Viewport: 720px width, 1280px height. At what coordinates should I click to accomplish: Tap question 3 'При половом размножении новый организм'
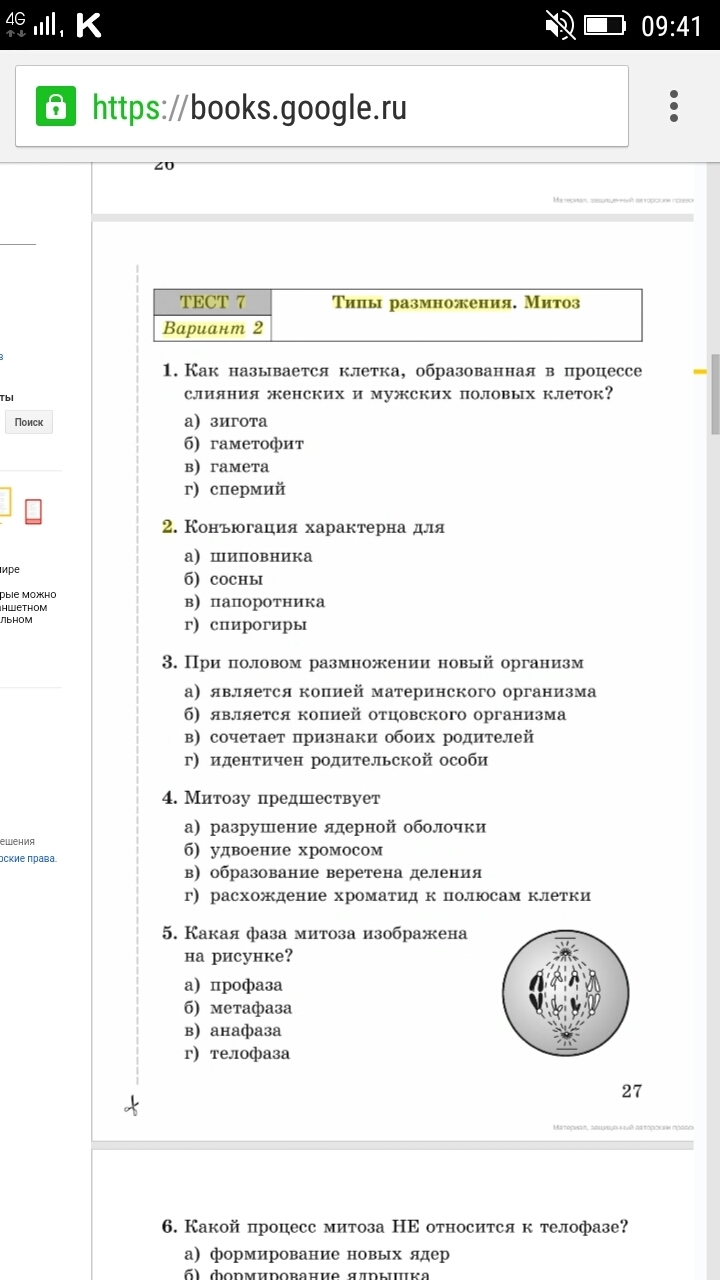(373, 663)
